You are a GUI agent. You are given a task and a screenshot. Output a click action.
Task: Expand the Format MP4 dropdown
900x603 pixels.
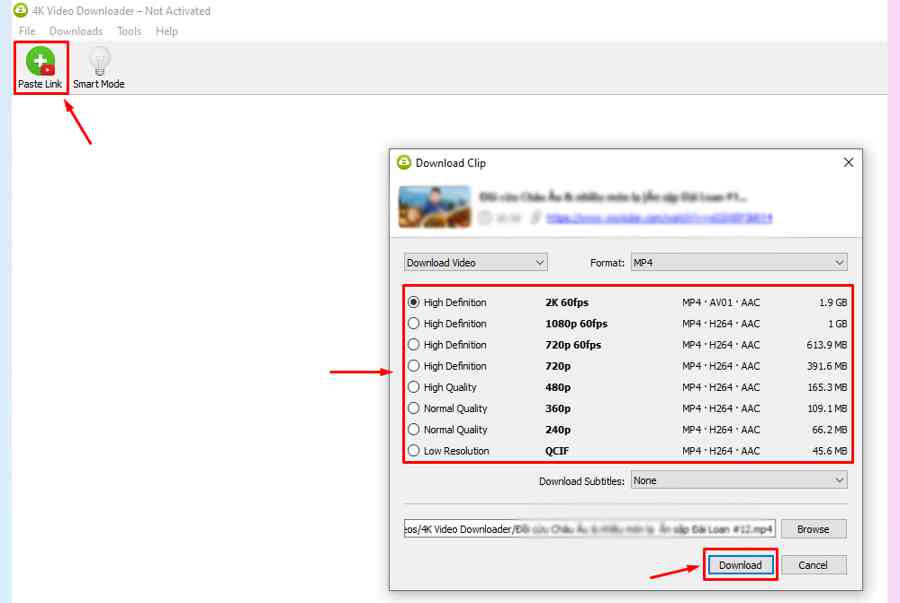coord(738,263)
